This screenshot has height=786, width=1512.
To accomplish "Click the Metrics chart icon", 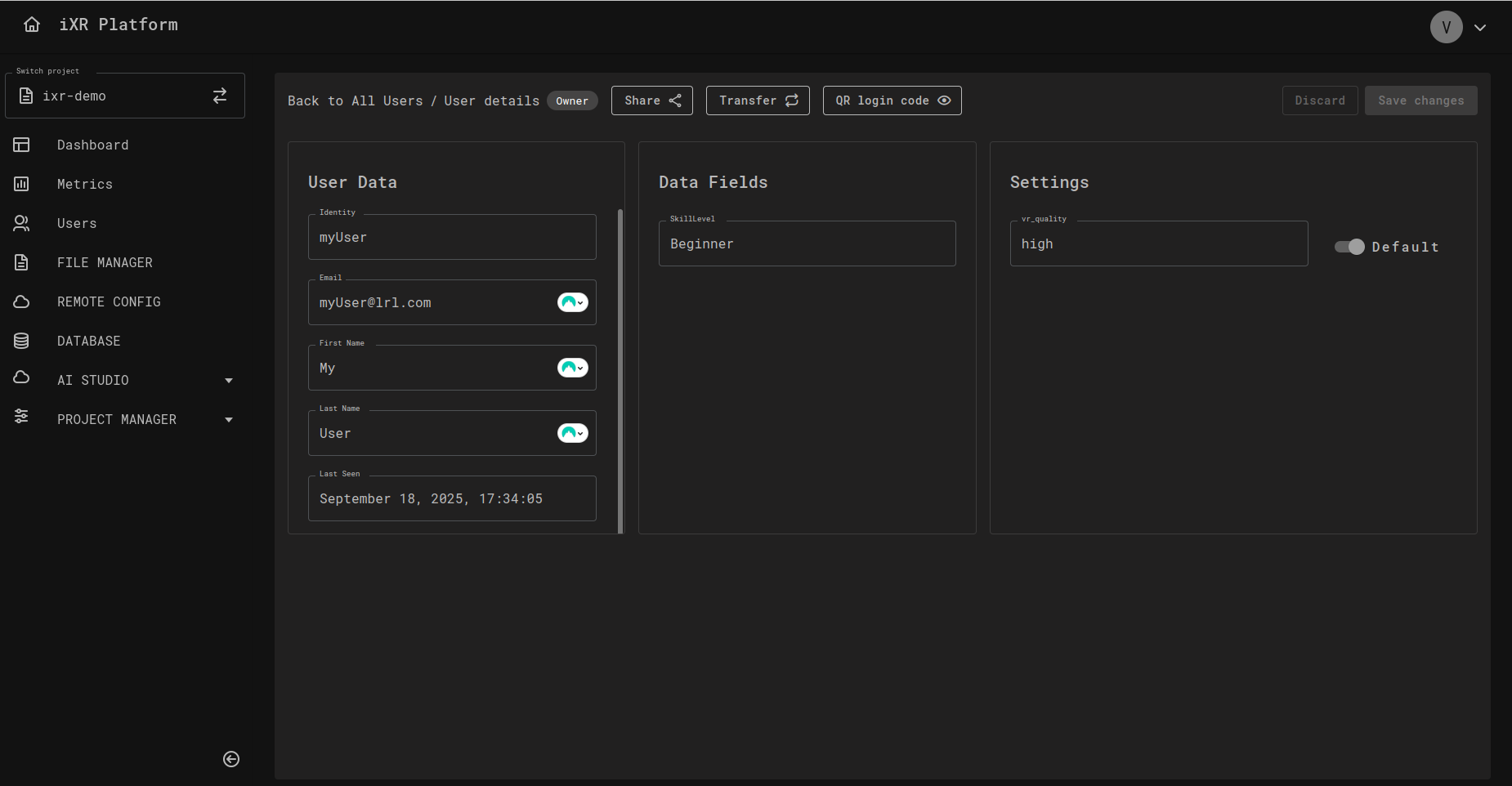I will tap(21, 184).
